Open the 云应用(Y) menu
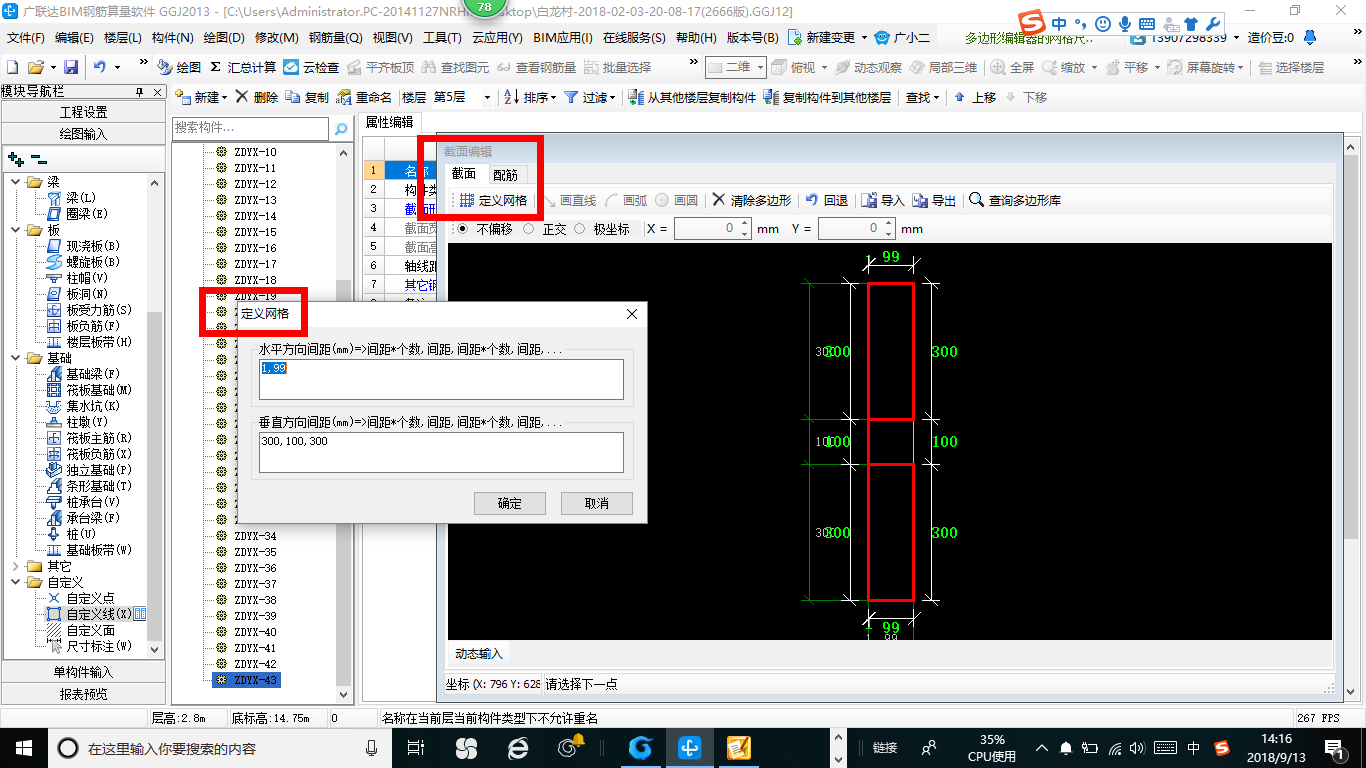The image size is (1366, 768). (497, 38)
